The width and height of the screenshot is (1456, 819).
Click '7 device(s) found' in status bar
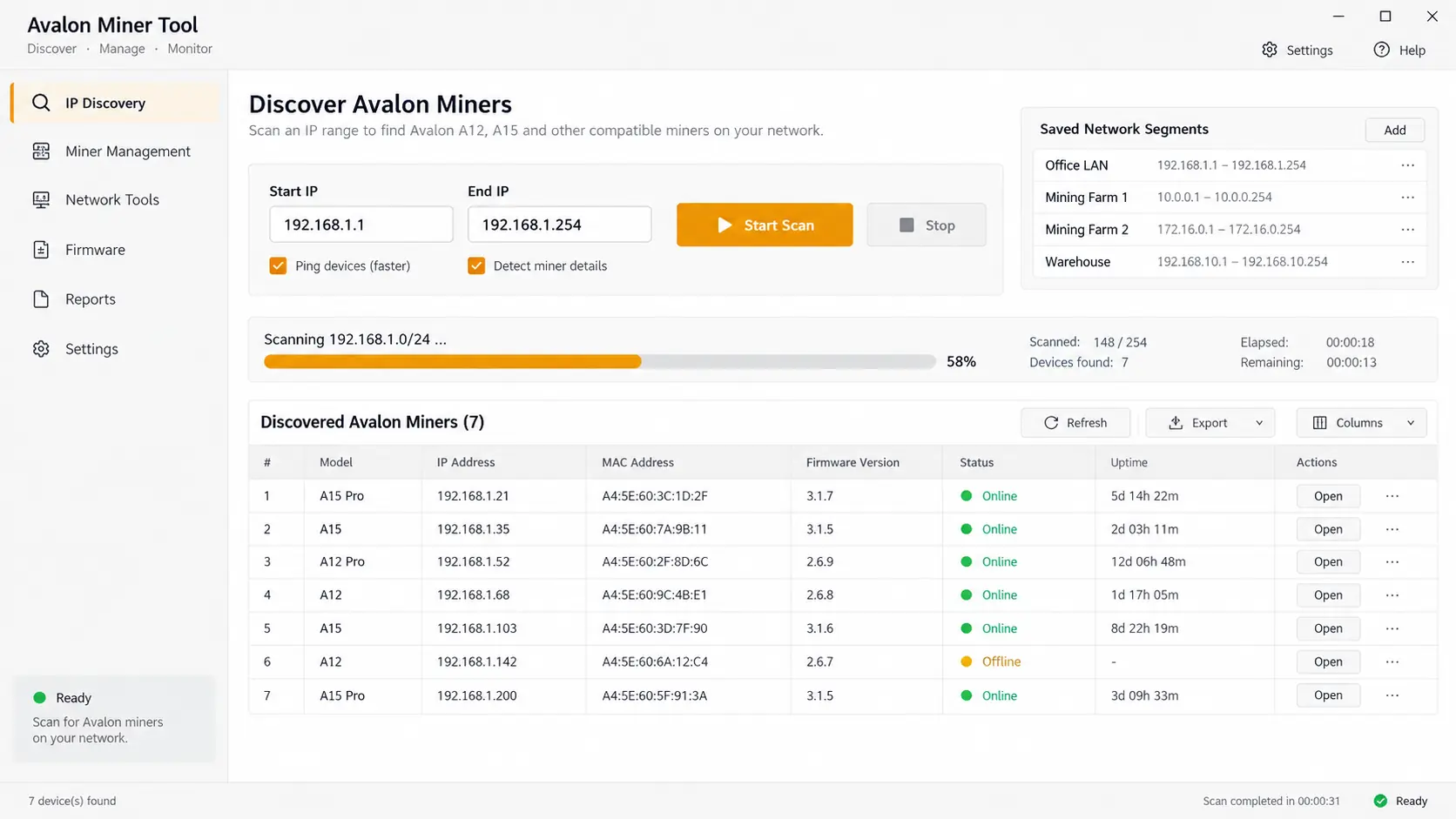[x=72, y=801]
